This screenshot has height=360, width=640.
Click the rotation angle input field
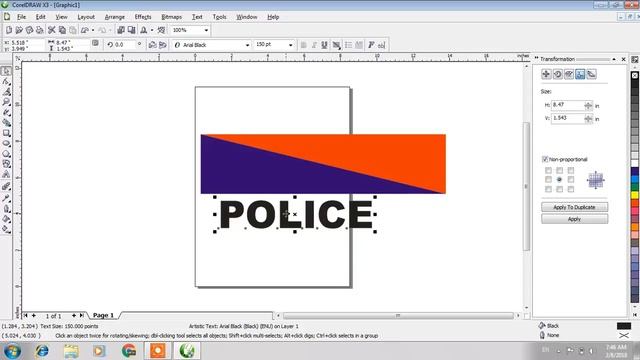(125, 44)
